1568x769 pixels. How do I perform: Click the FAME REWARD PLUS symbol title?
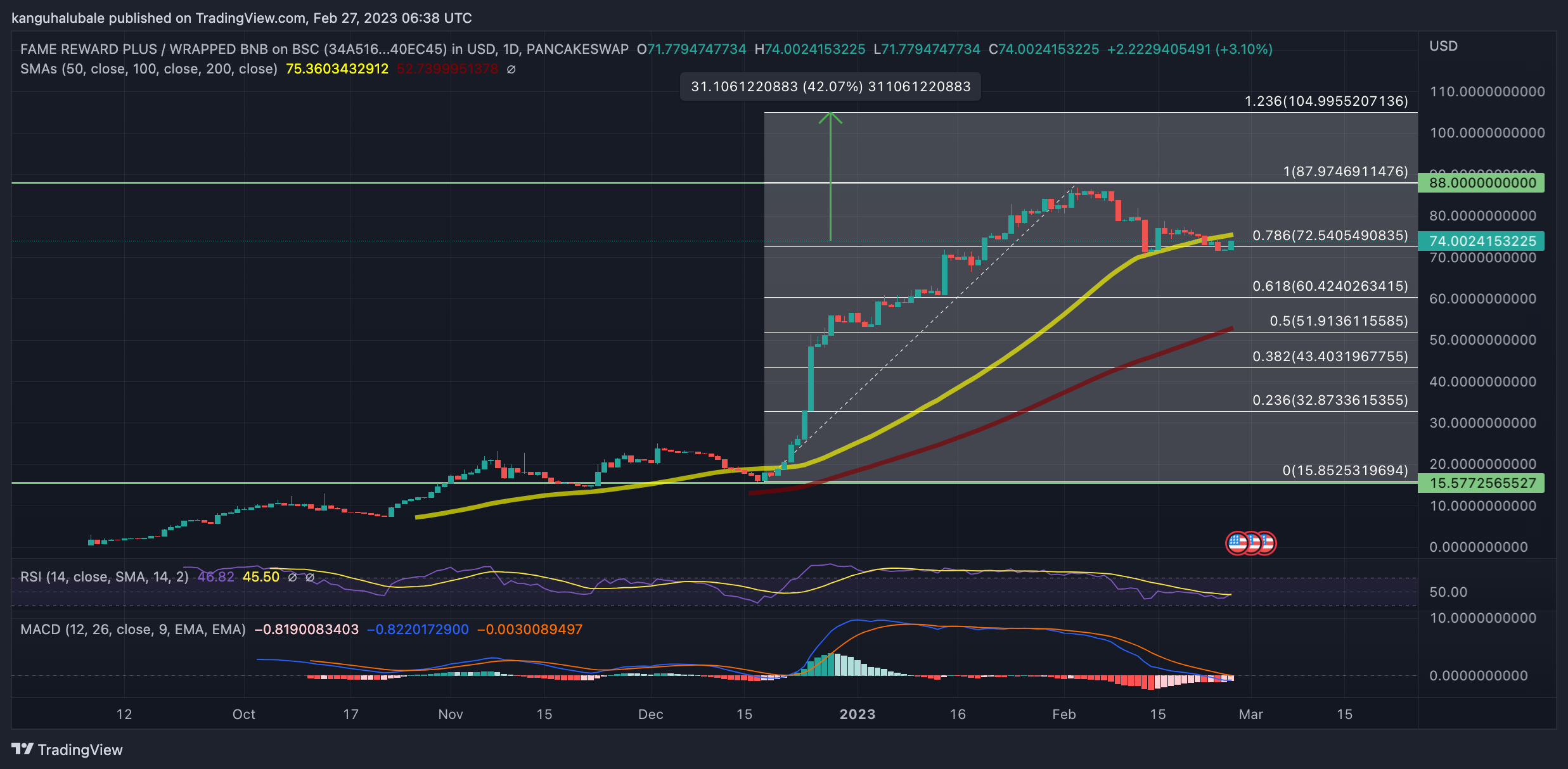325,49
